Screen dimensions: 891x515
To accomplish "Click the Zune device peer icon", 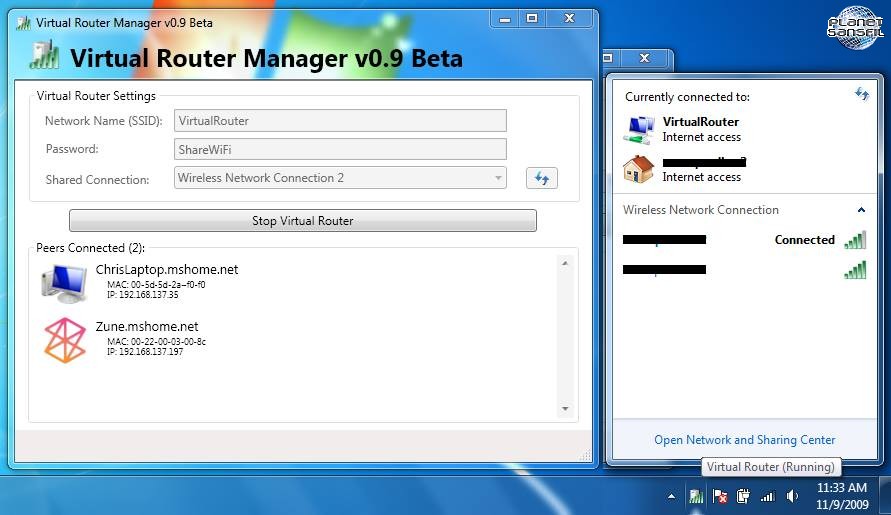I will (65, 340).
